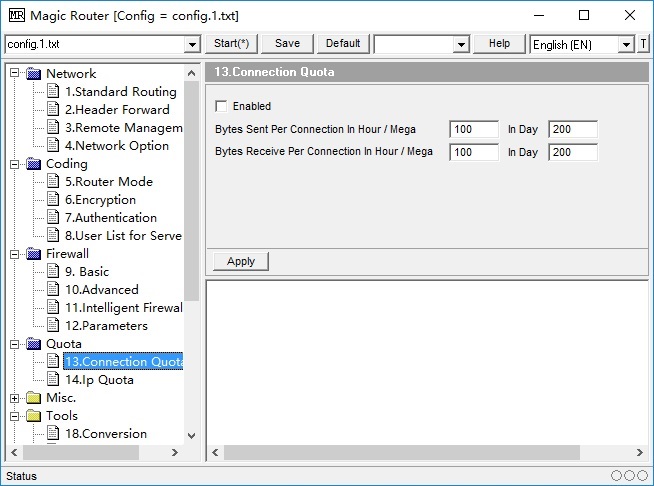Collapse the Firewall tree node
This screenshot has height=486, width=654.
tap(15, 254)
